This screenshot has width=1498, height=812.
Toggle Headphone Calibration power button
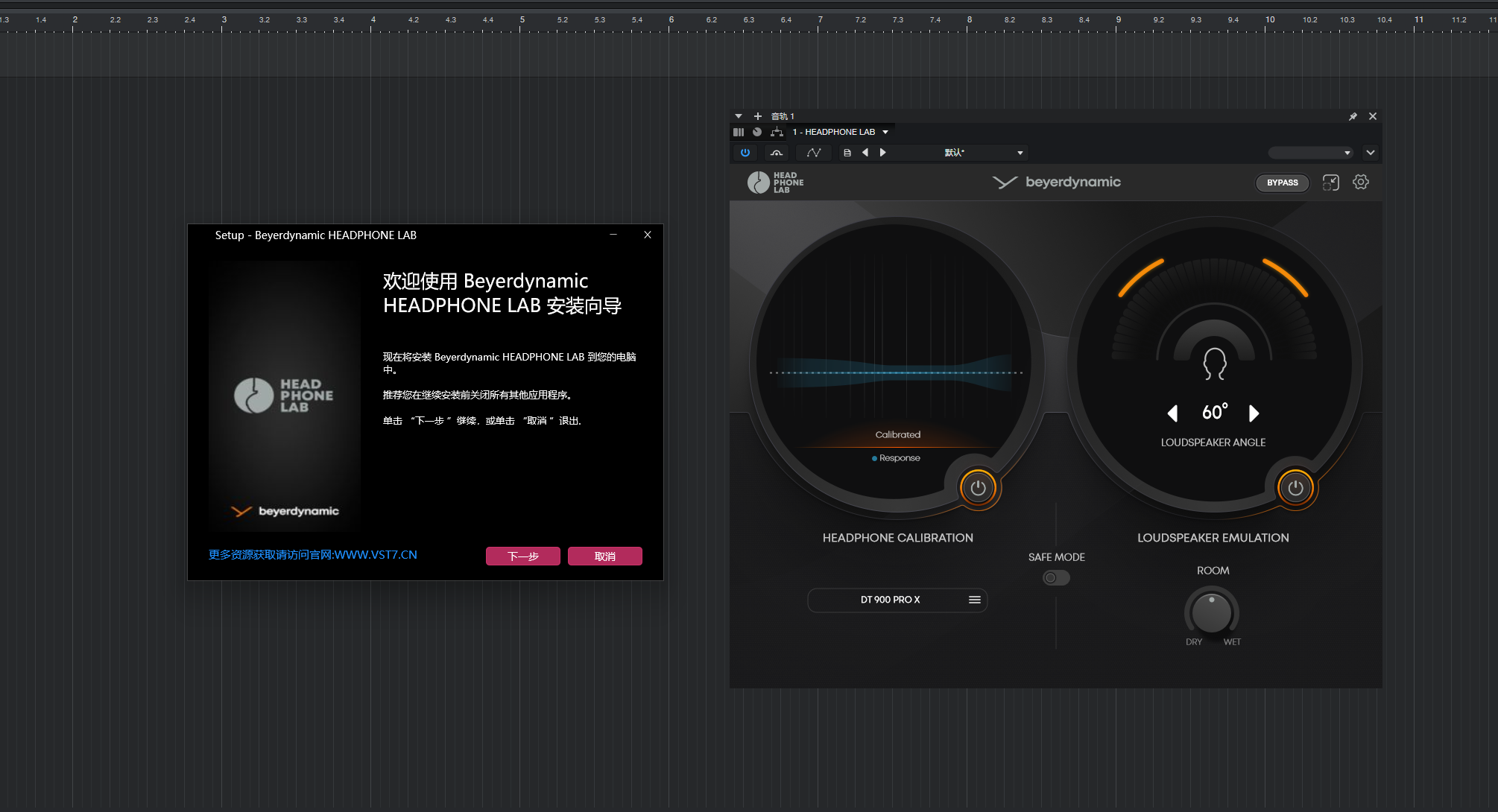tap(978, 488)
